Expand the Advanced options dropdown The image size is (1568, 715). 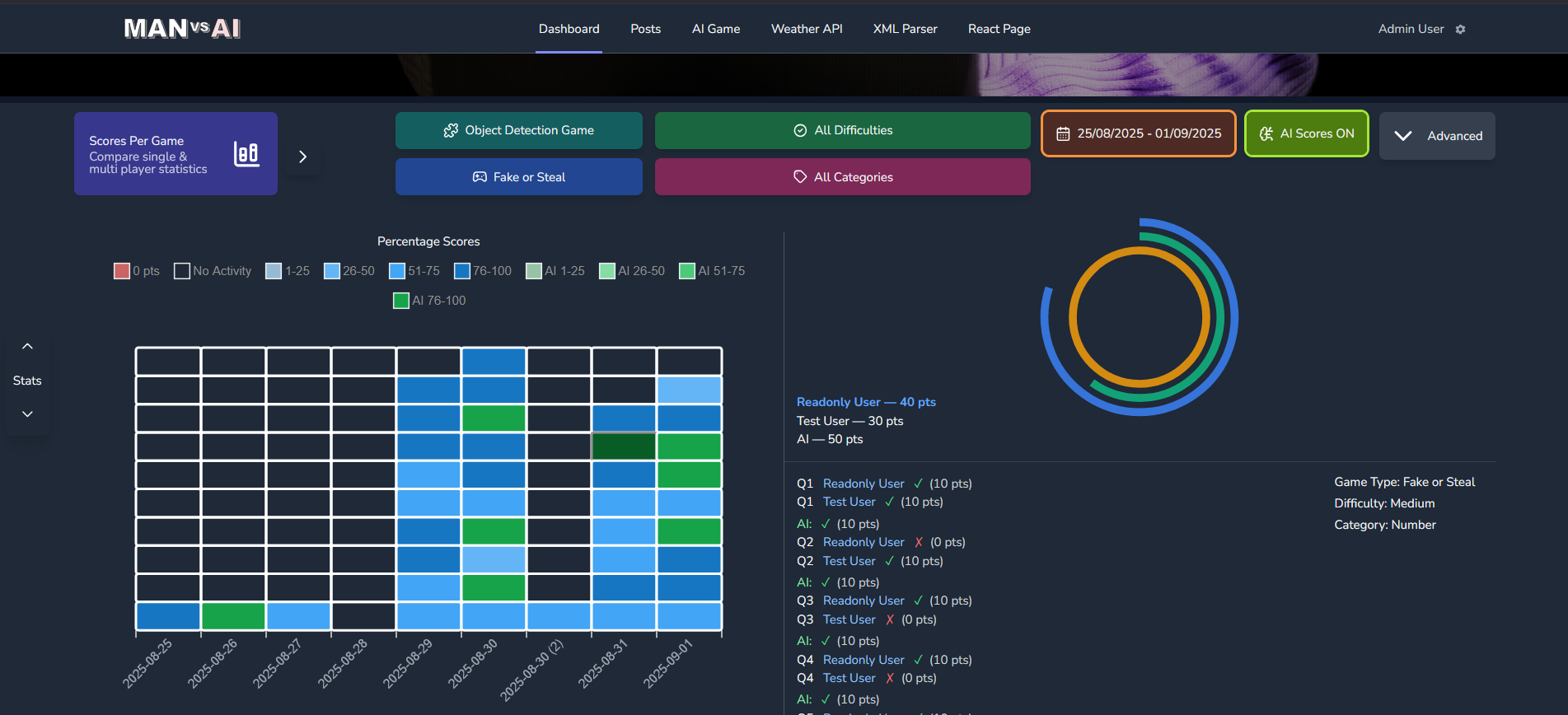1437,136
